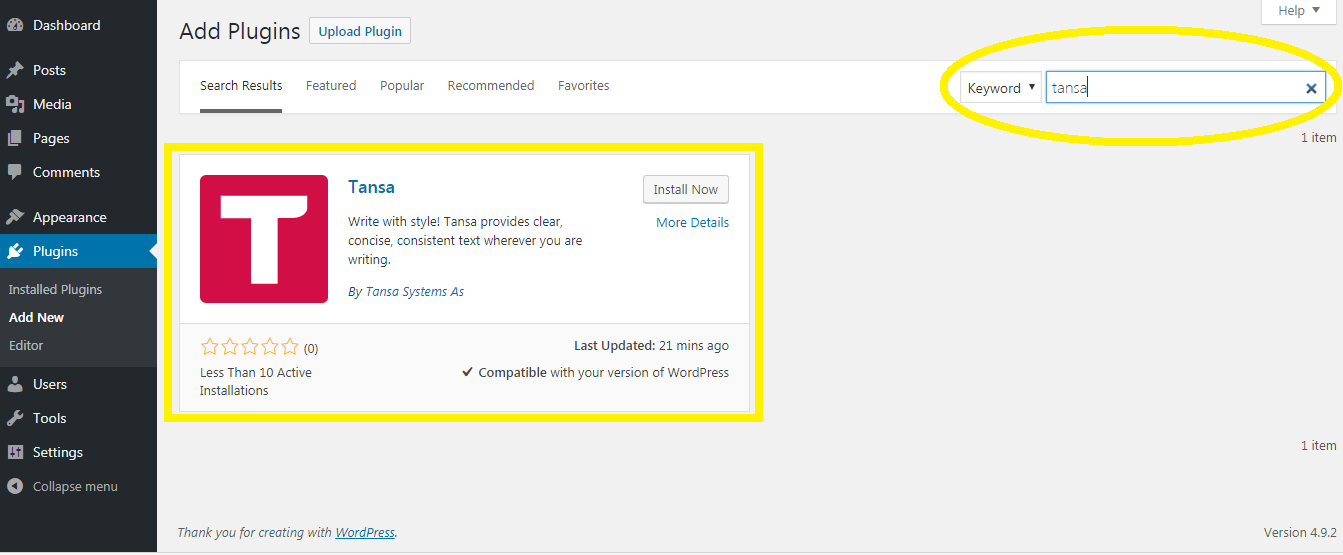Click Install Now for Tansa
1343x555 pixels.
686,189
